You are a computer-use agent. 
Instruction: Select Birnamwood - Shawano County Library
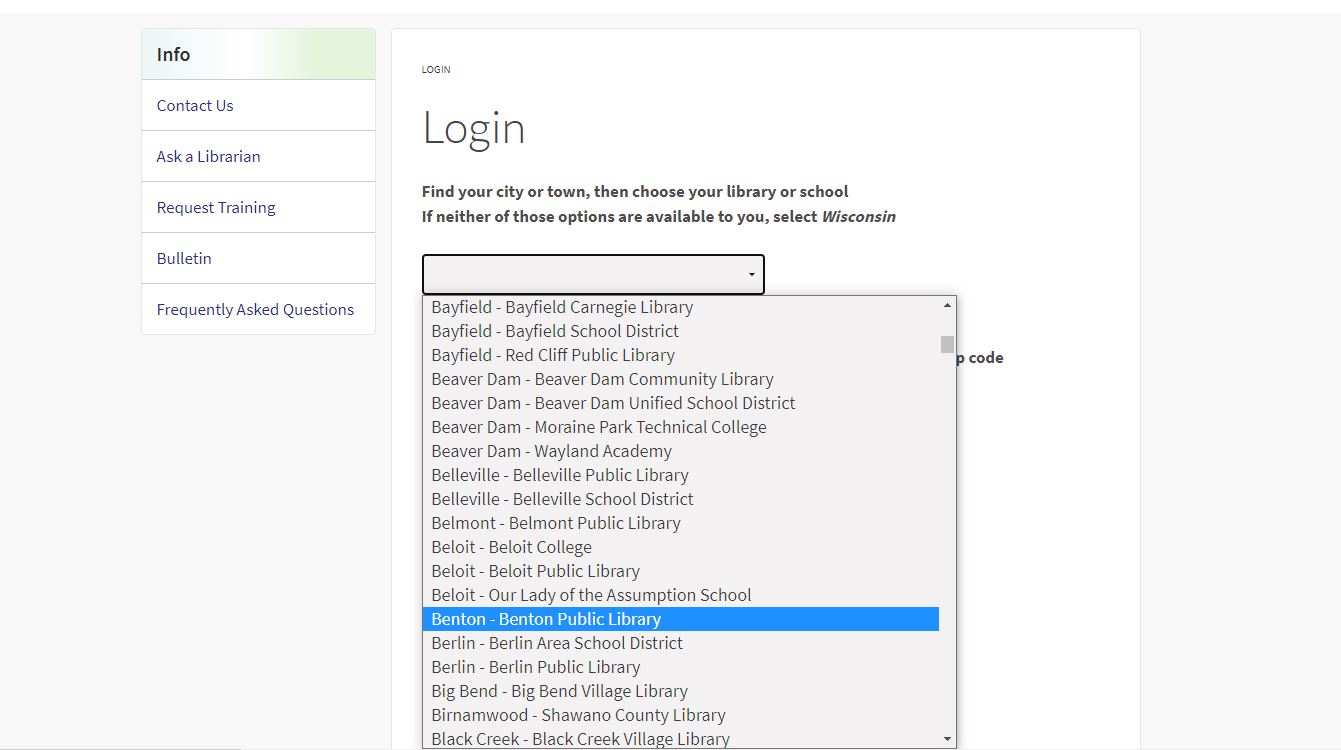tap(578, 715)
